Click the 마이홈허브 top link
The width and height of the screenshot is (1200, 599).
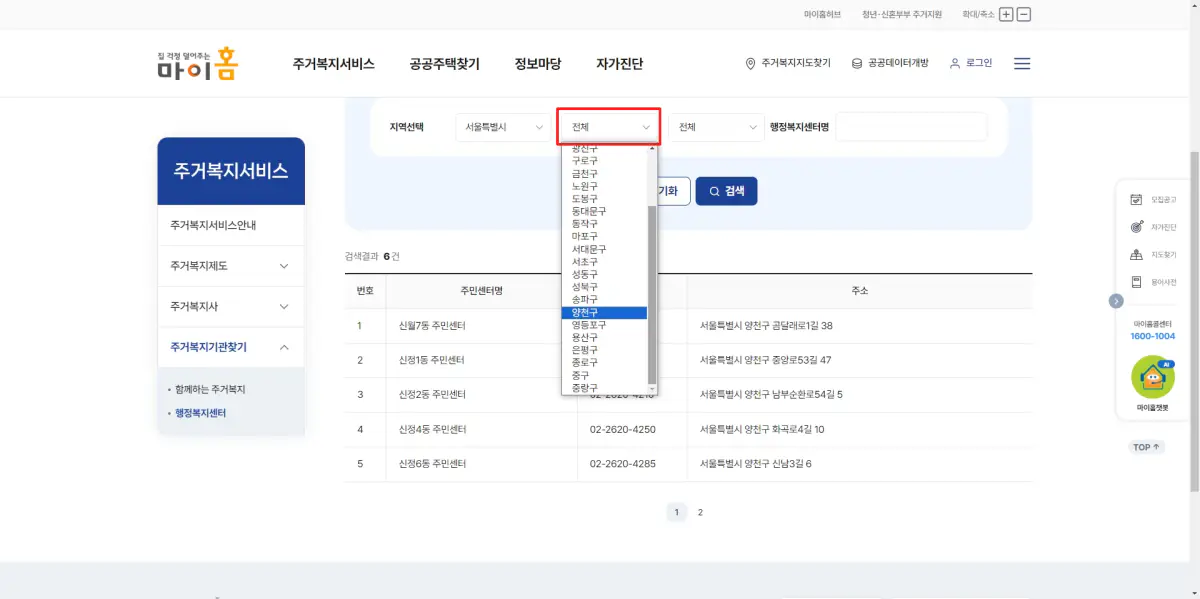pyautogui.click(x=822, y=15)
